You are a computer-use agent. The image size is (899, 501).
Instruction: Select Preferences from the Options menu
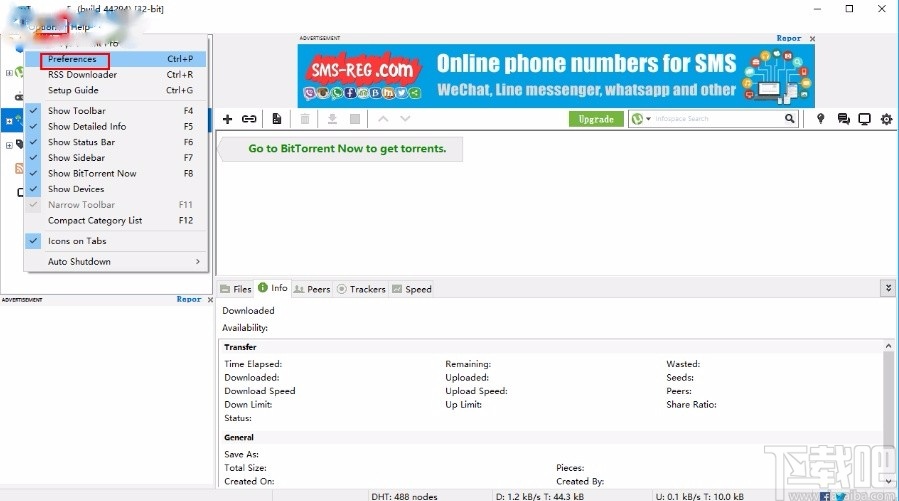73,59
